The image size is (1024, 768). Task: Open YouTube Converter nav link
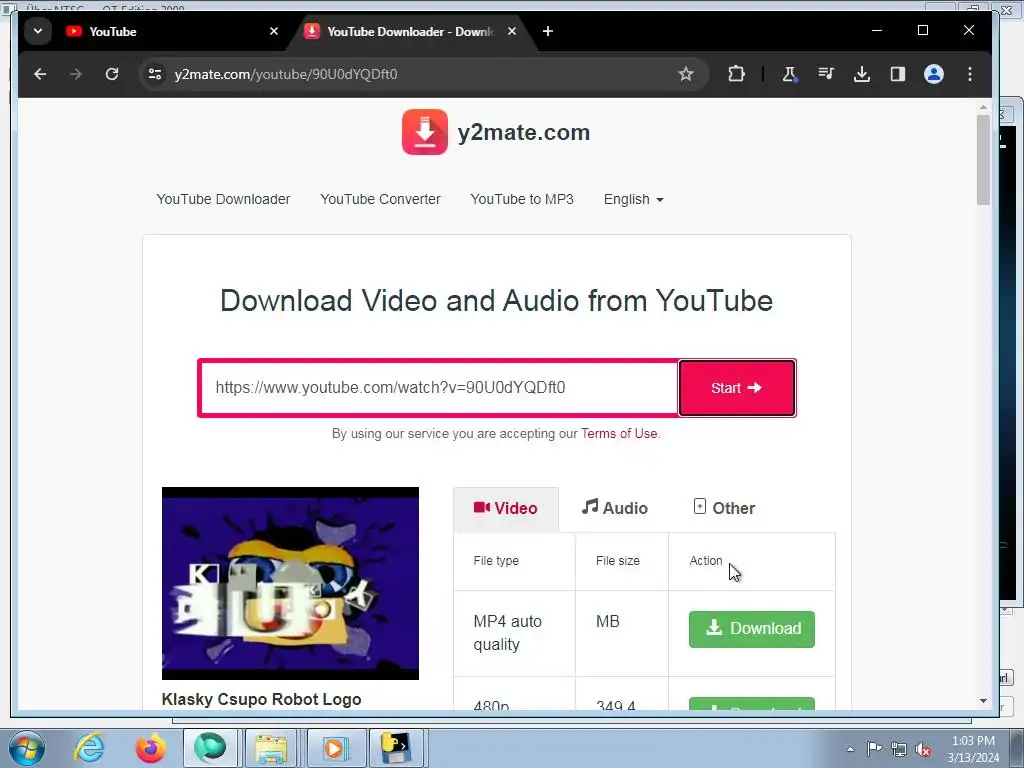pos(380,199)
